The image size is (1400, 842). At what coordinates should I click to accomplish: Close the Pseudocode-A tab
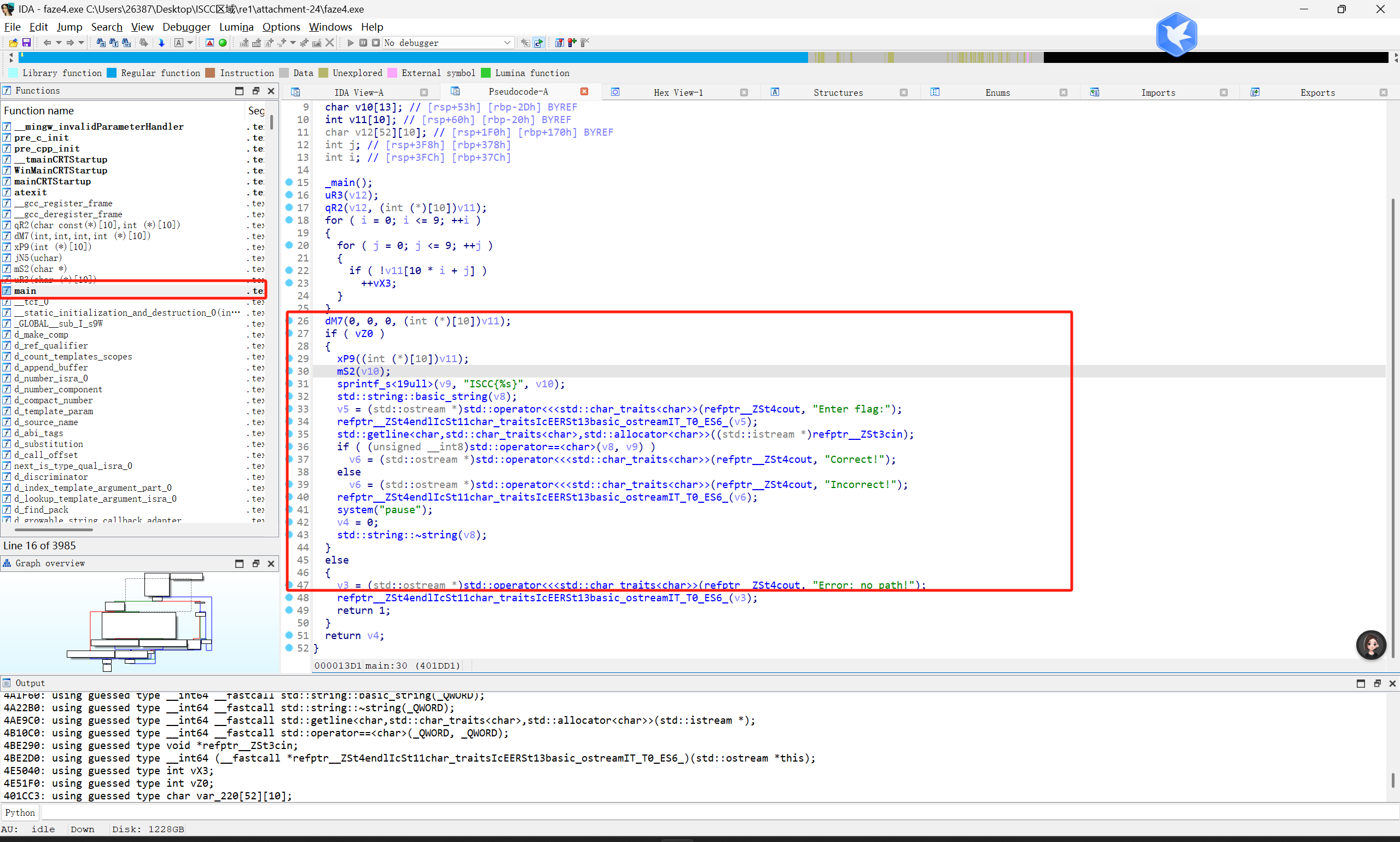(x=584, y=91)
